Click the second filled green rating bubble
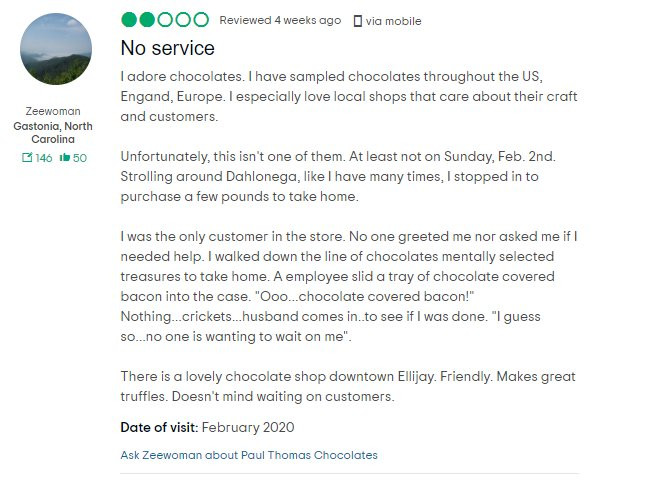 point(147,20)
